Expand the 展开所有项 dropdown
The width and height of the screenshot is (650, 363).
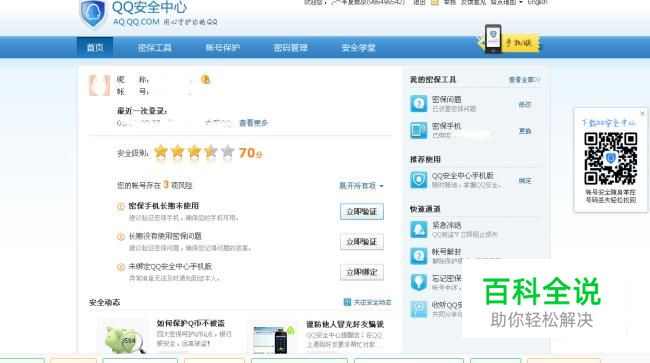[361, 186]
